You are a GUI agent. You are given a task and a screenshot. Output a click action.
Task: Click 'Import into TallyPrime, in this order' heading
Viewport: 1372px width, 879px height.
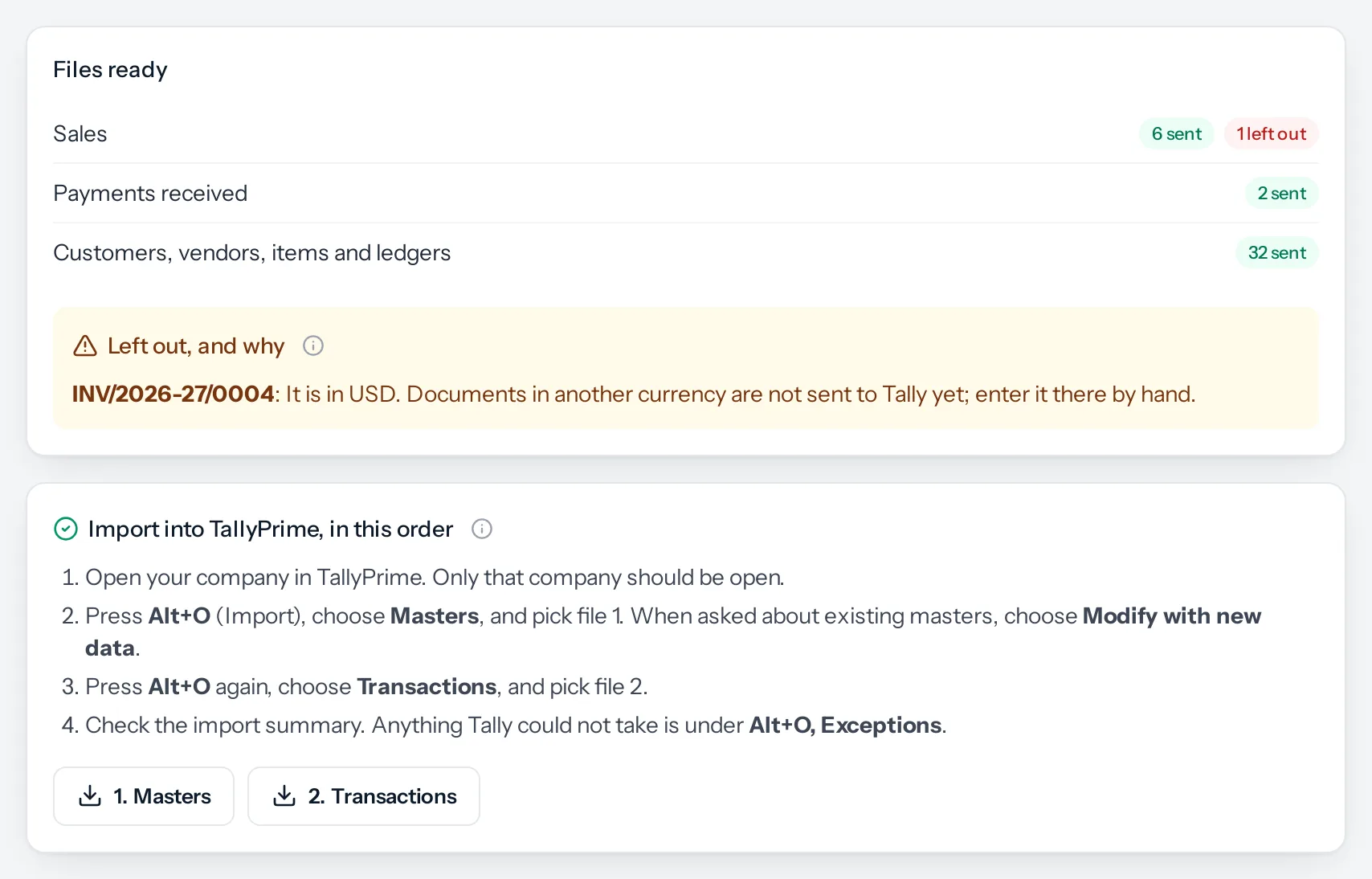click(x=271, y=529)
